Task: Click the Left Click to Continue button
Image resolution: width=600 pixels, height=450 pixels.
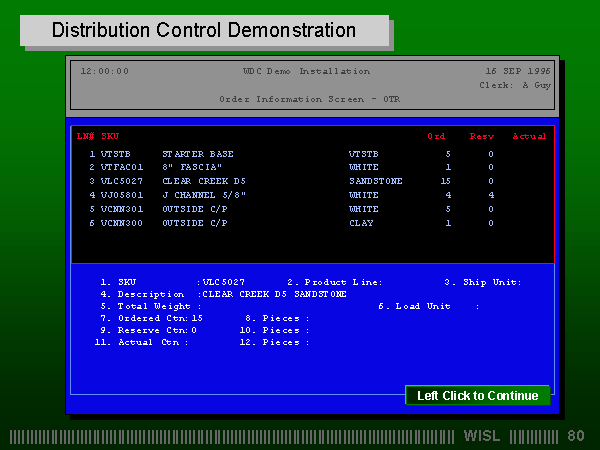Action: tap(477, 395)
